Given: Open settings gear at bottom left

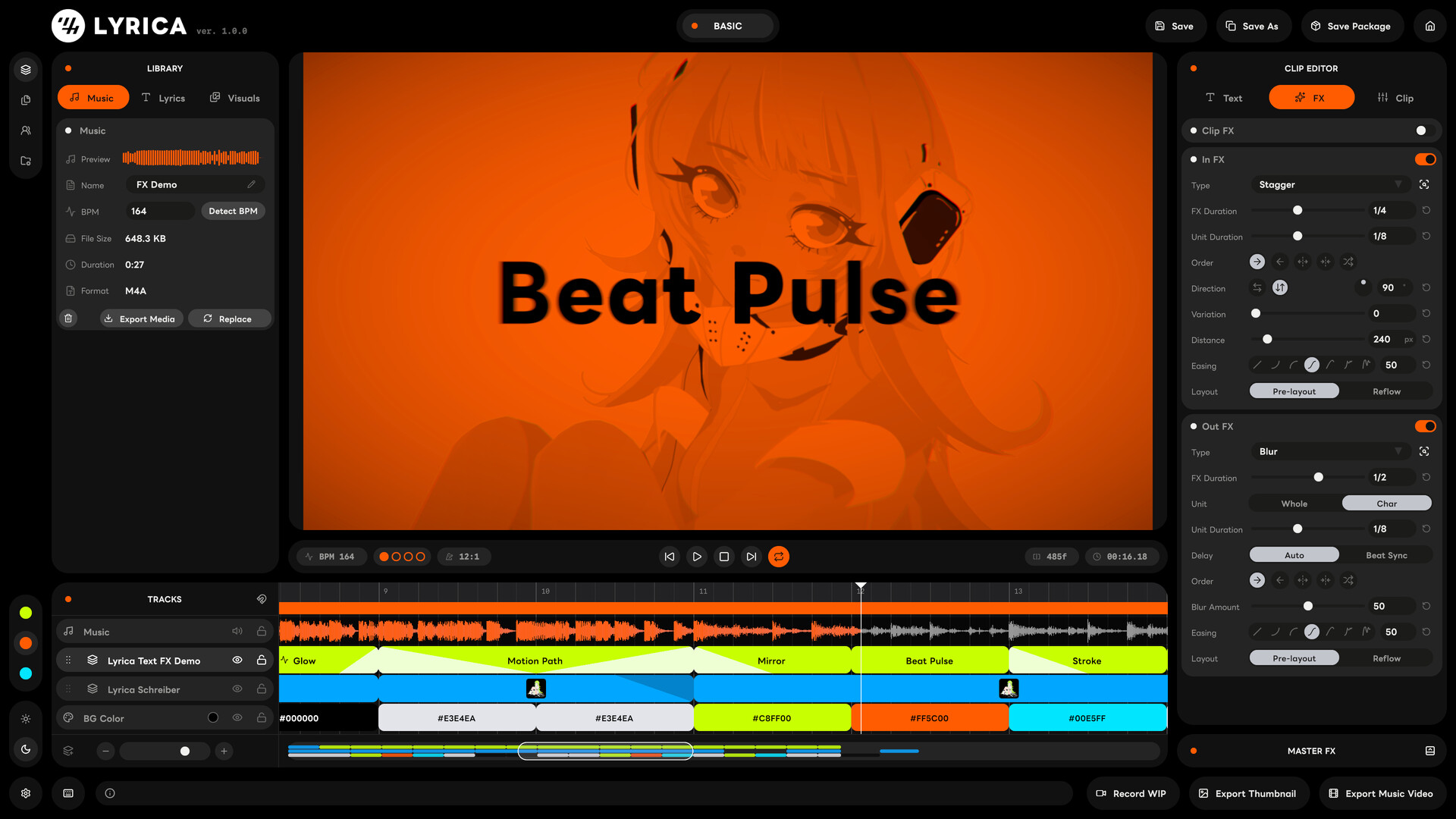Looking at the screenshot, I should click(26, 793).
